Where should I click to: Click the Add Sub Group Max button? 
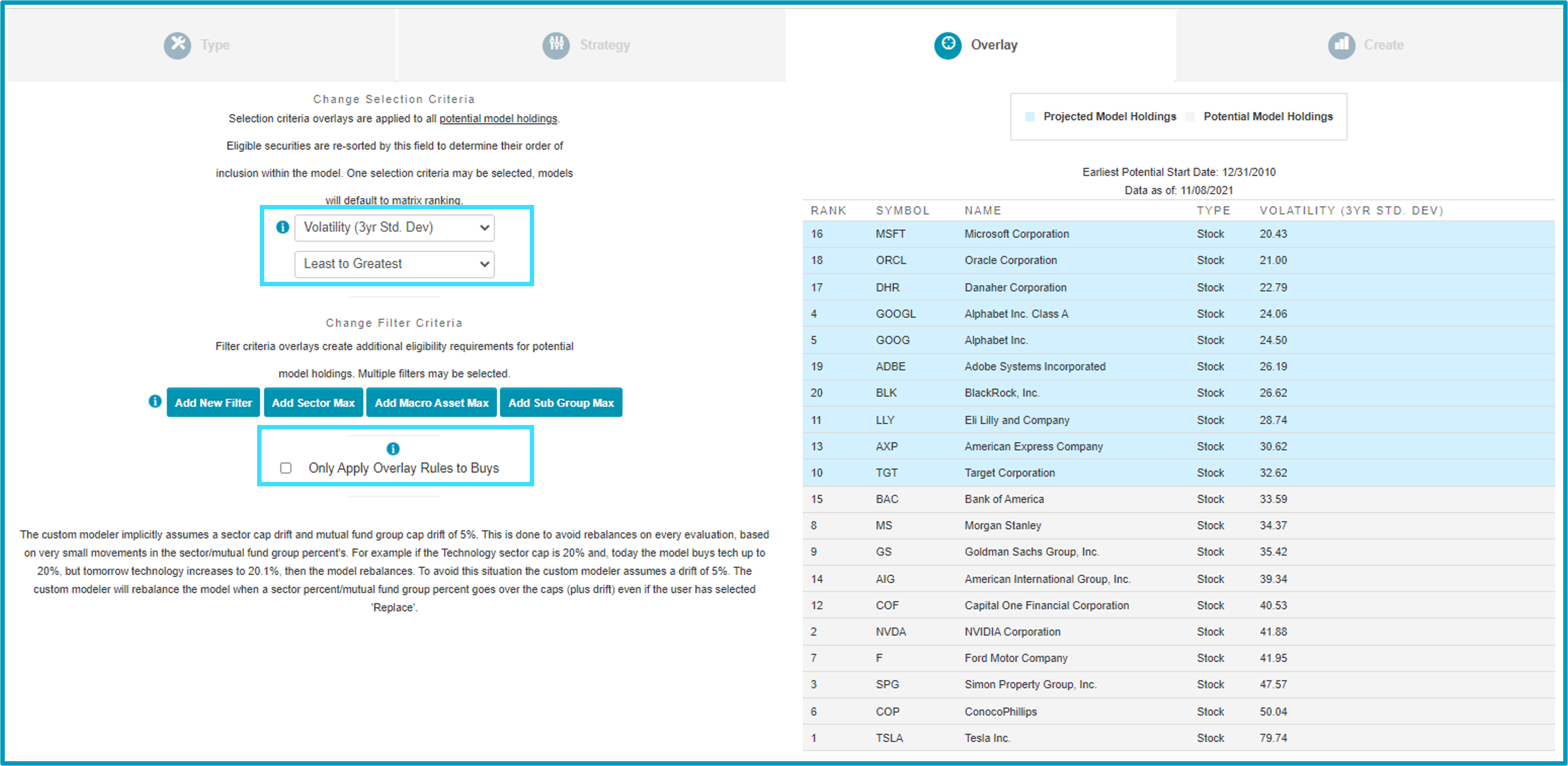click(x=561, y=402)
